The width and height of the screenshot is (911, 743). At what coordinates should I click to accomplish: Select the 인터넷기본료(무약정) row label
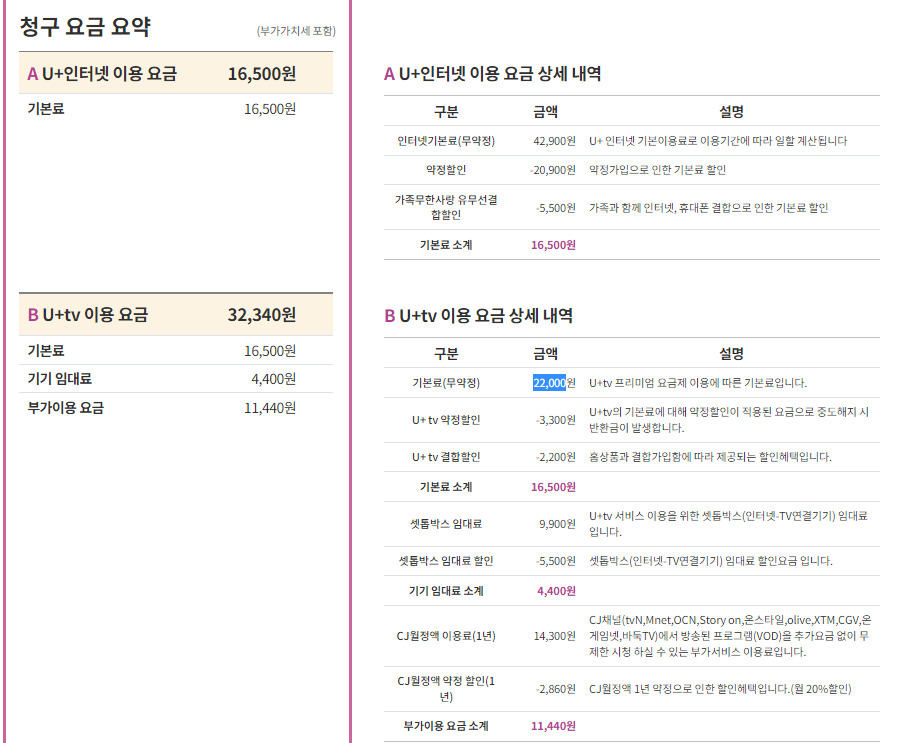pyautogui.click(x=446, y=141)
